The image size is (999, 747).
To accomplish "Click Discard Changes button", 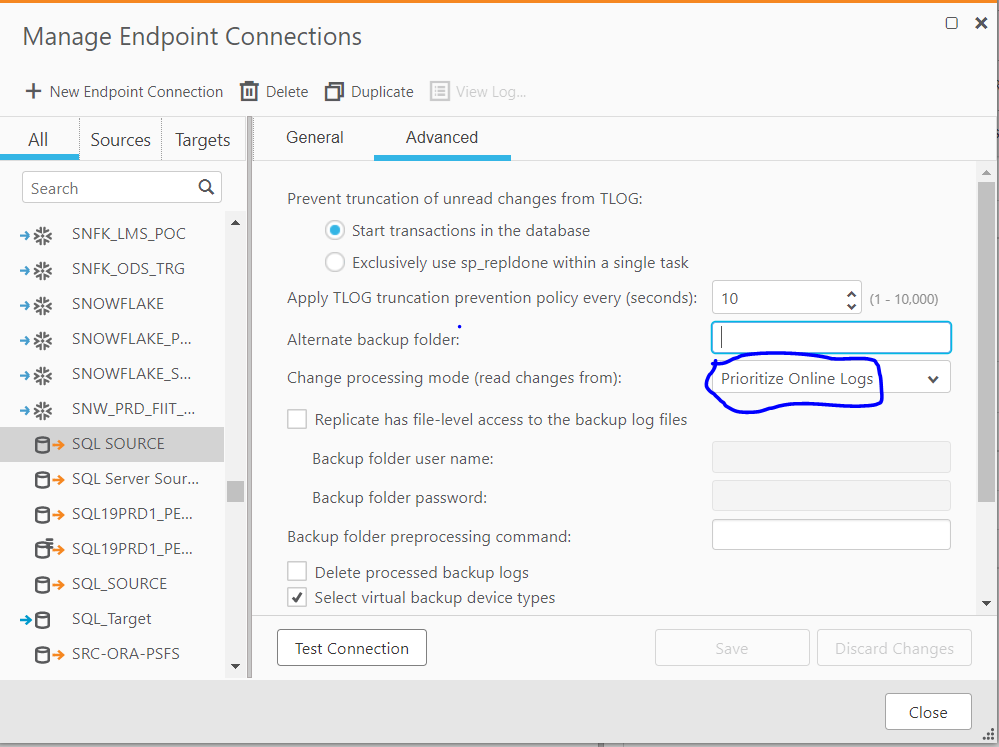I will pos(895,648).
